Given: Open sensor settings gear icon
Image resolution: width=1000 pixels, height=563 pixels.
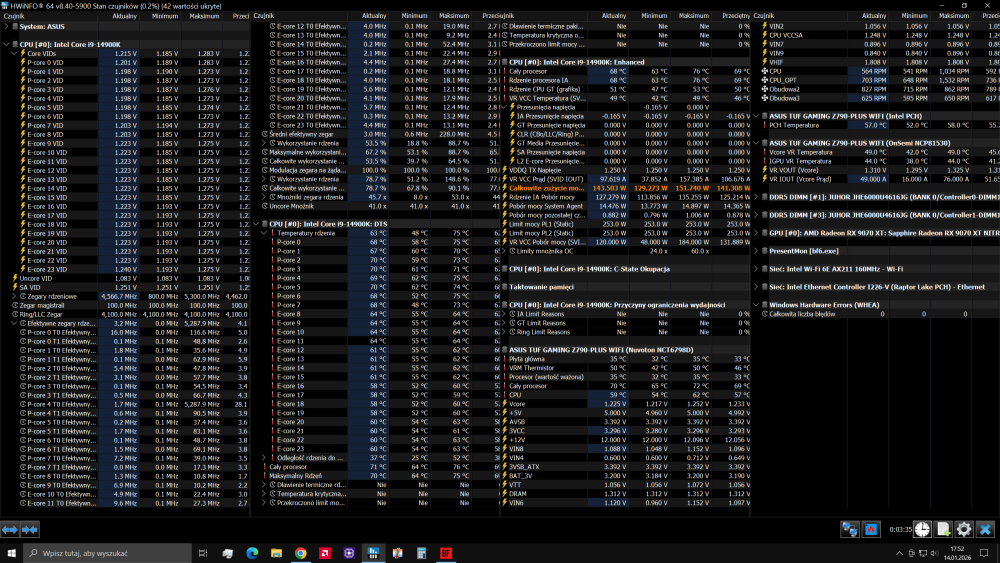Looking at the screenshot, I should click(x=964, y=529).
